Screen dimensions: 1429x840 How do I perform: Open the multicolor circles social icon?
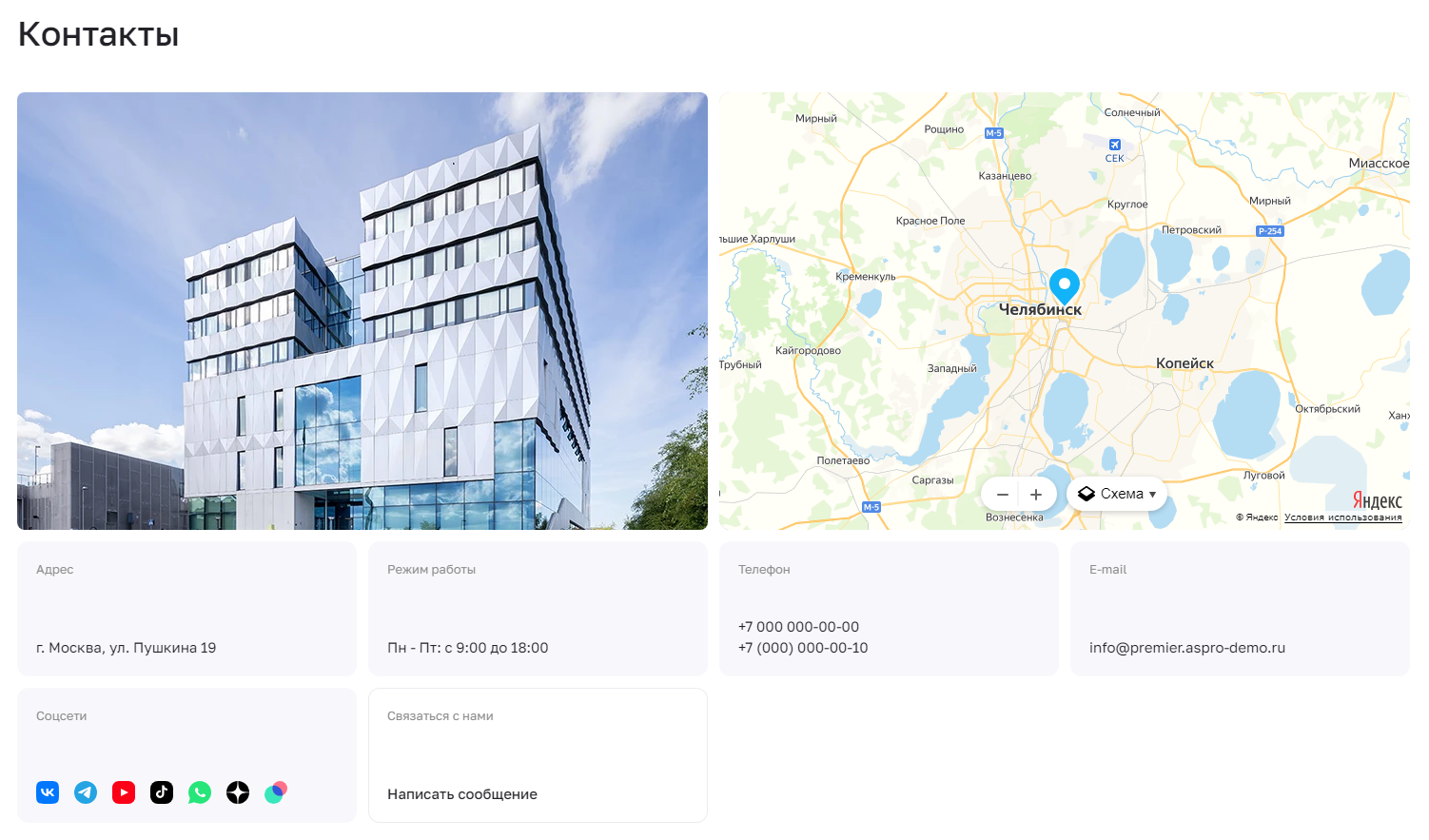(x=276, y=792)
